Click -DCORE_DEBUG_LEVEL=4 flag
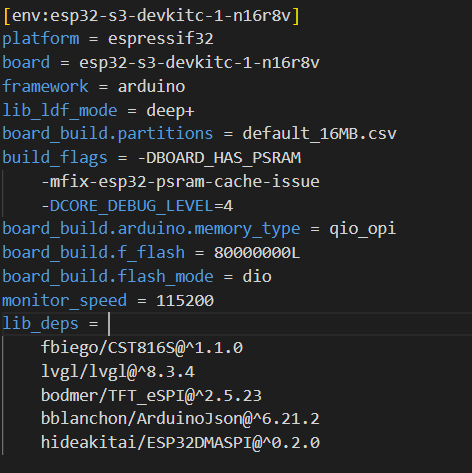Viewport: 472px width, 473px height. [137, 206]
